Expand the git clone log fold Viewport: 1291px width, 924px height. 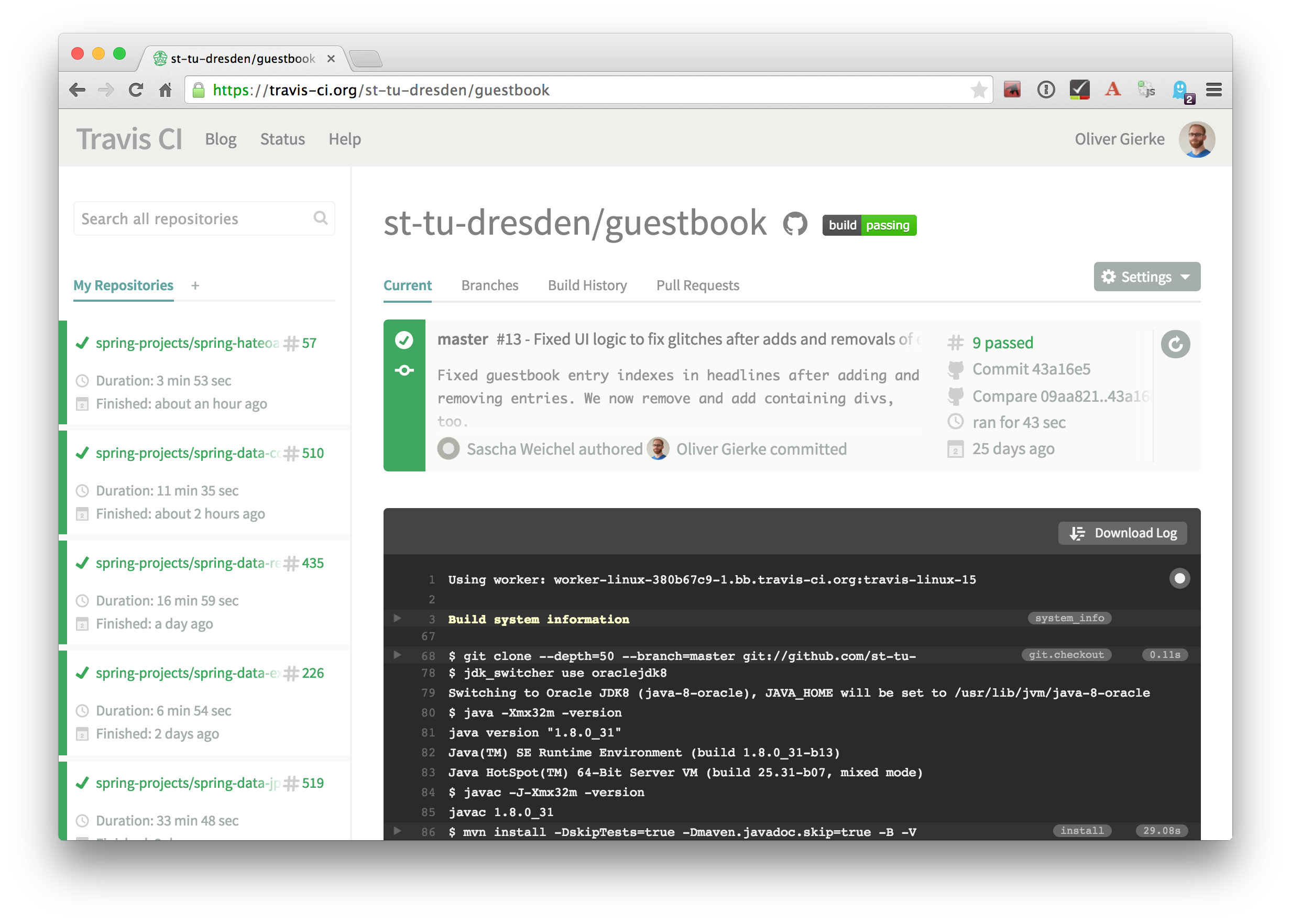tap(398, 655)
